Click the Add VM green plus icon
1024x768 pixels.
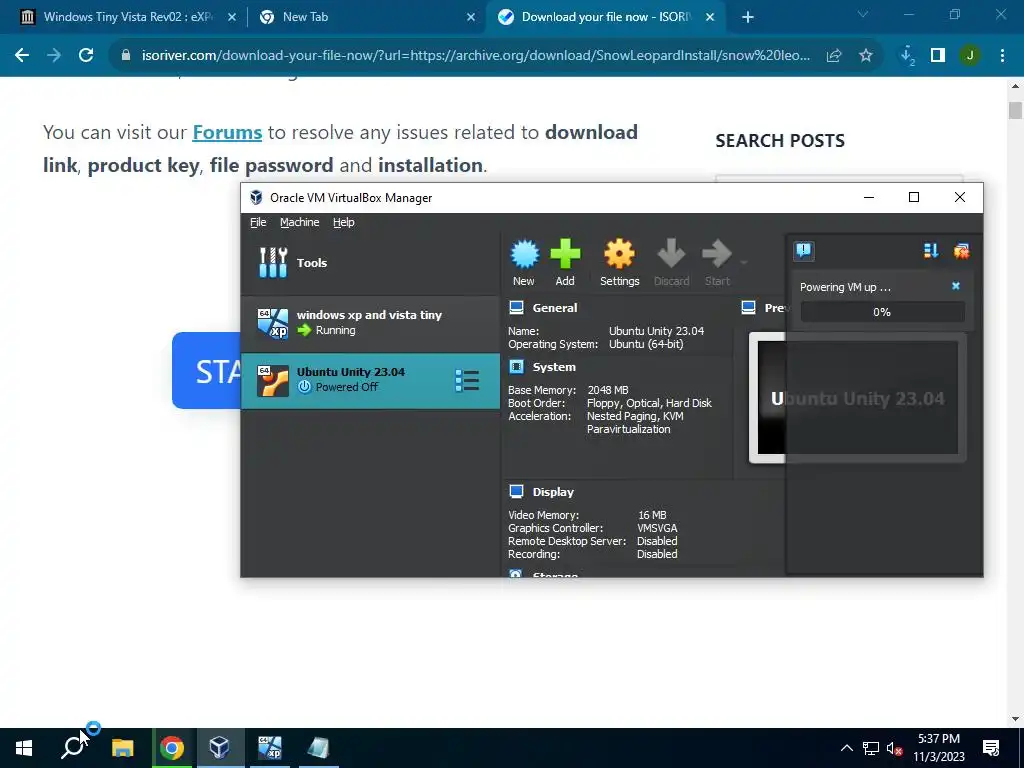(565, 263)
